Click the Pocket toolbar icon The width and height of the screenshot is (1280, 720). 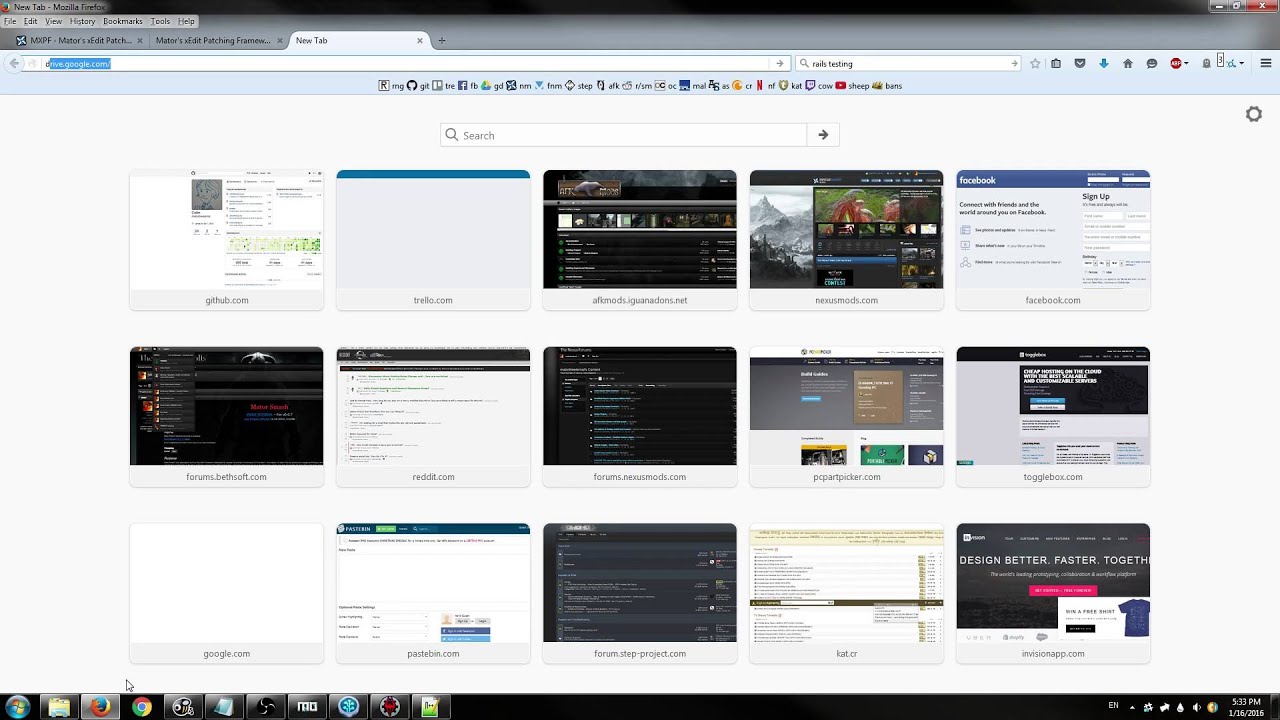coord(1080,63)
